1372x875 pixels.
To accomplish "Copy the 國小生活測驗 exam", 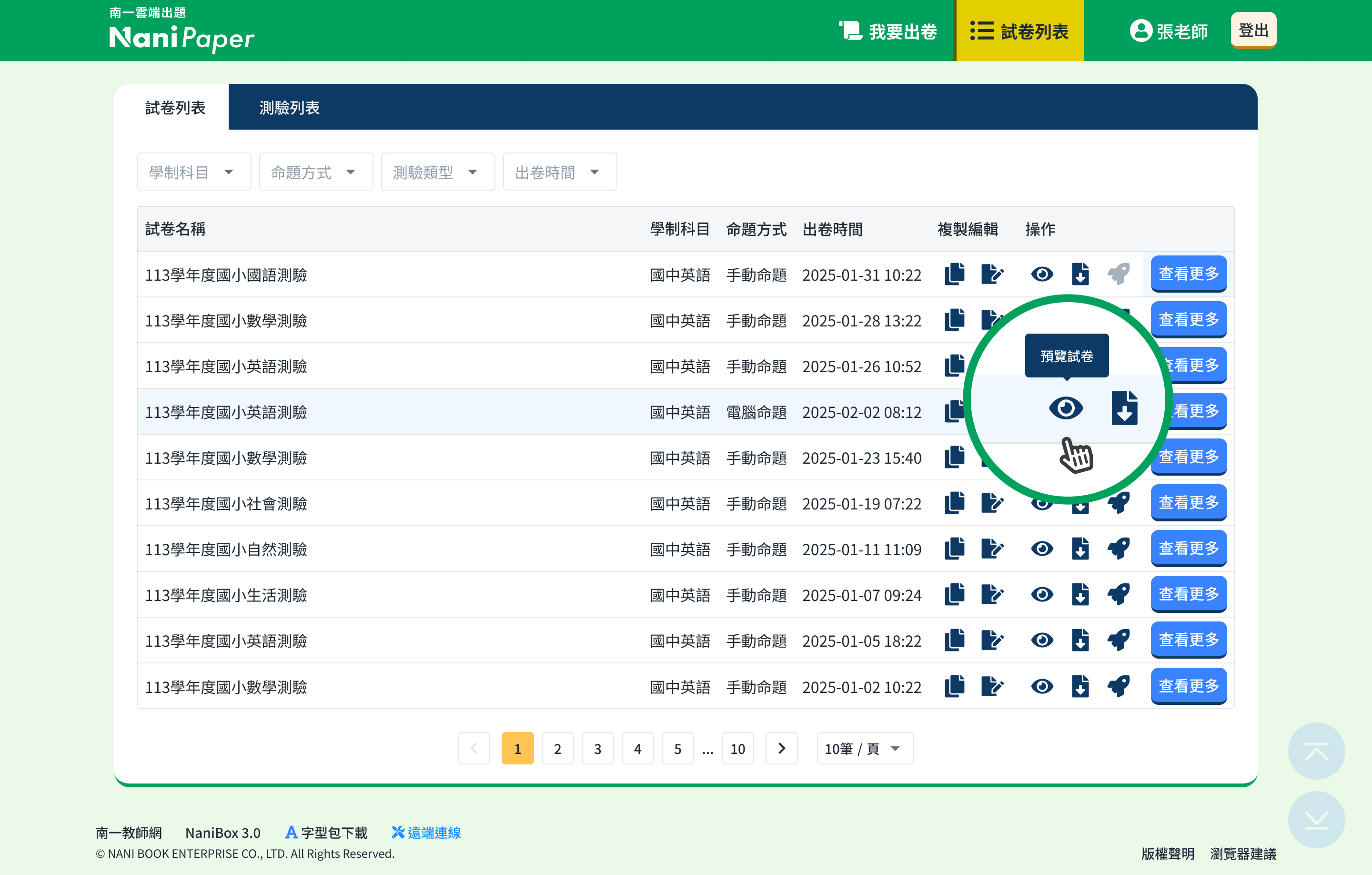I will coord(954,594).
